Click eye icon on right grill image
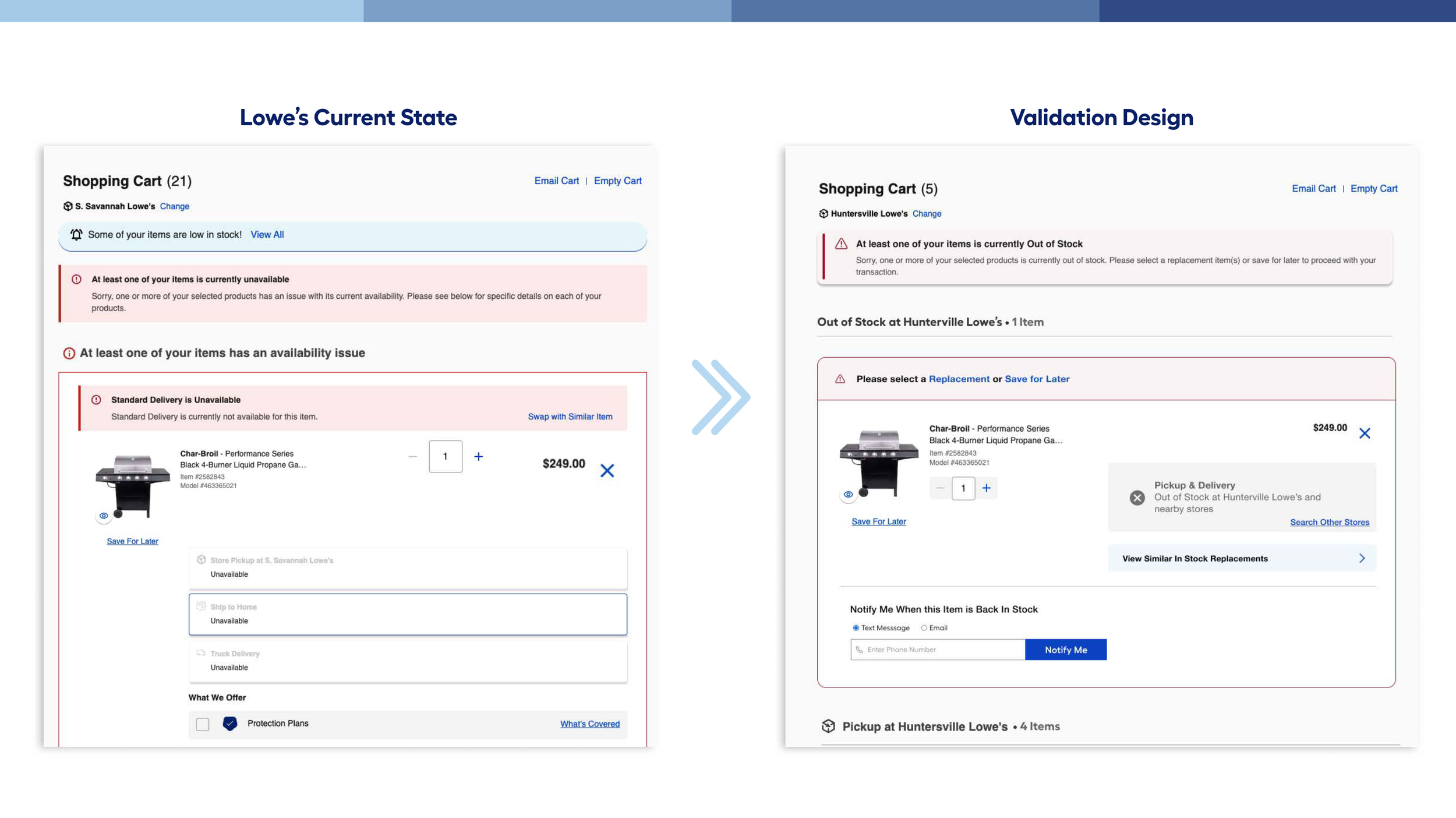Viewport: 1456px width, 818px height. pos(848,495)
